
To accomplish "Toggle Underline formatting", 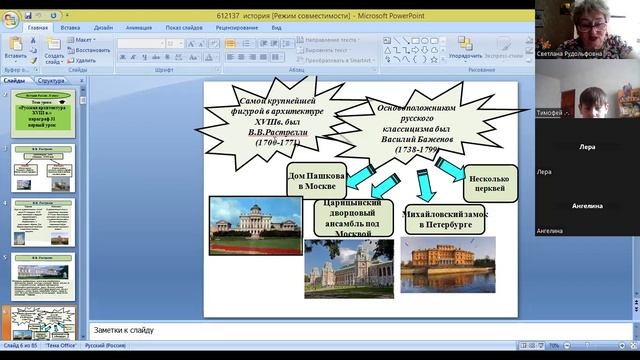I will 144,57.
